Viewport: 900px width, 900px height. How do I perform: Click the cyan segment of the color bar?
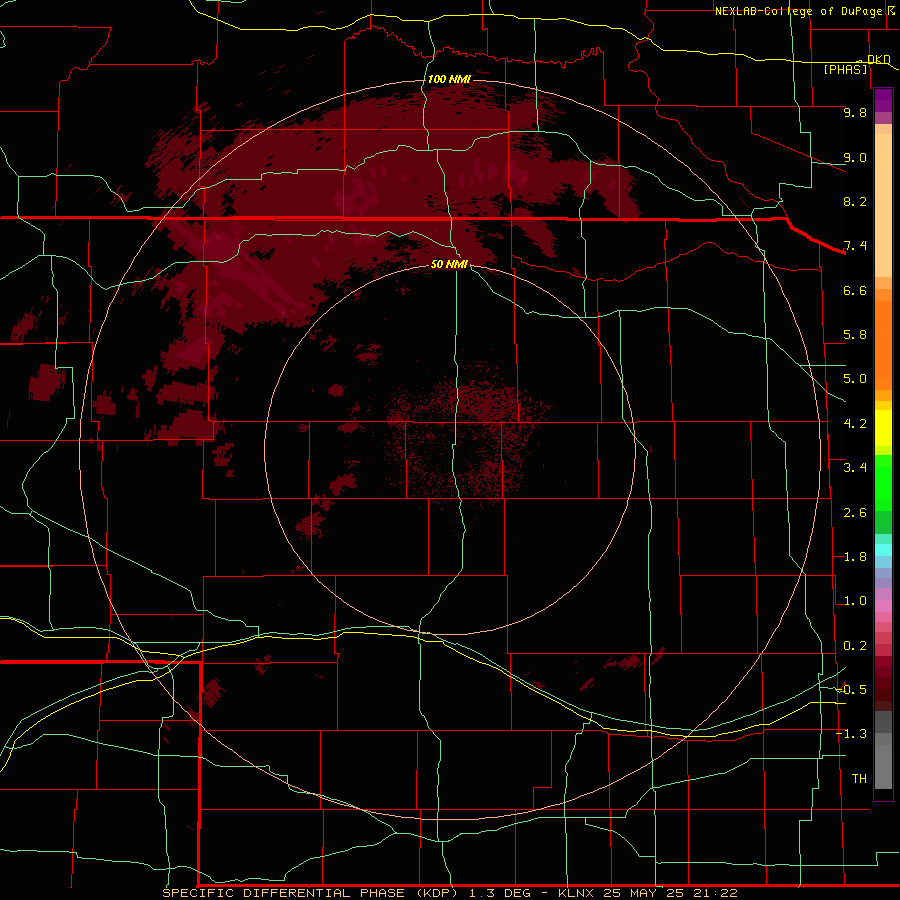tap(883, 550)
